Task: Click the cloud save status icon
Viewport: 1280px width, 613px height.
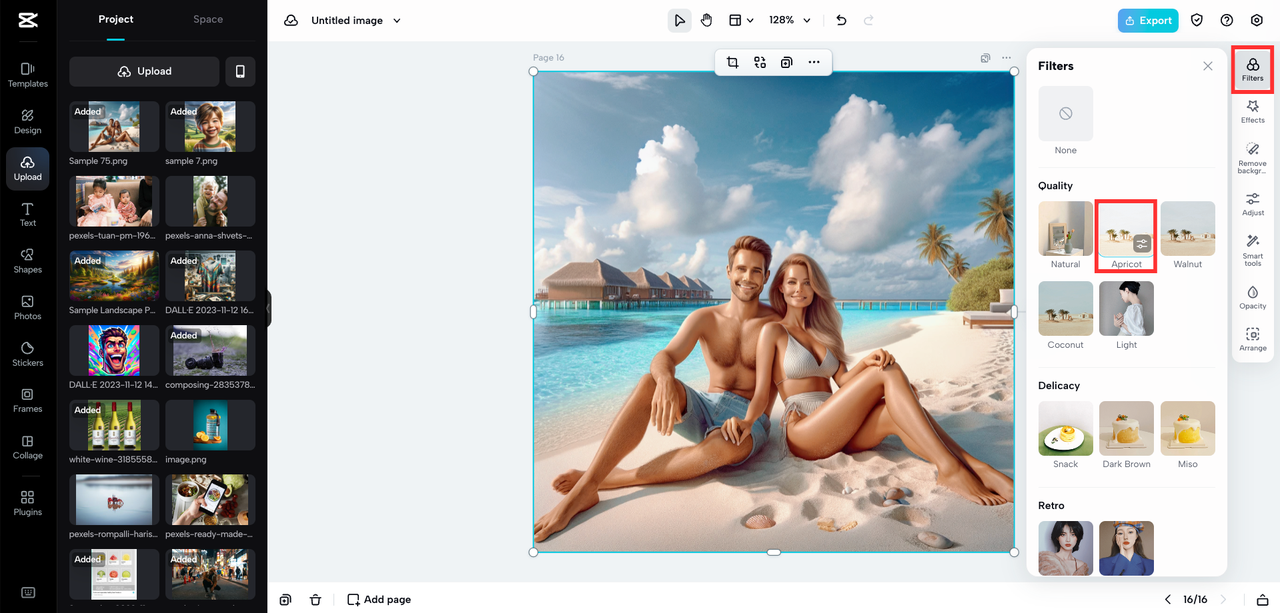Action: [x=291, y=20]
